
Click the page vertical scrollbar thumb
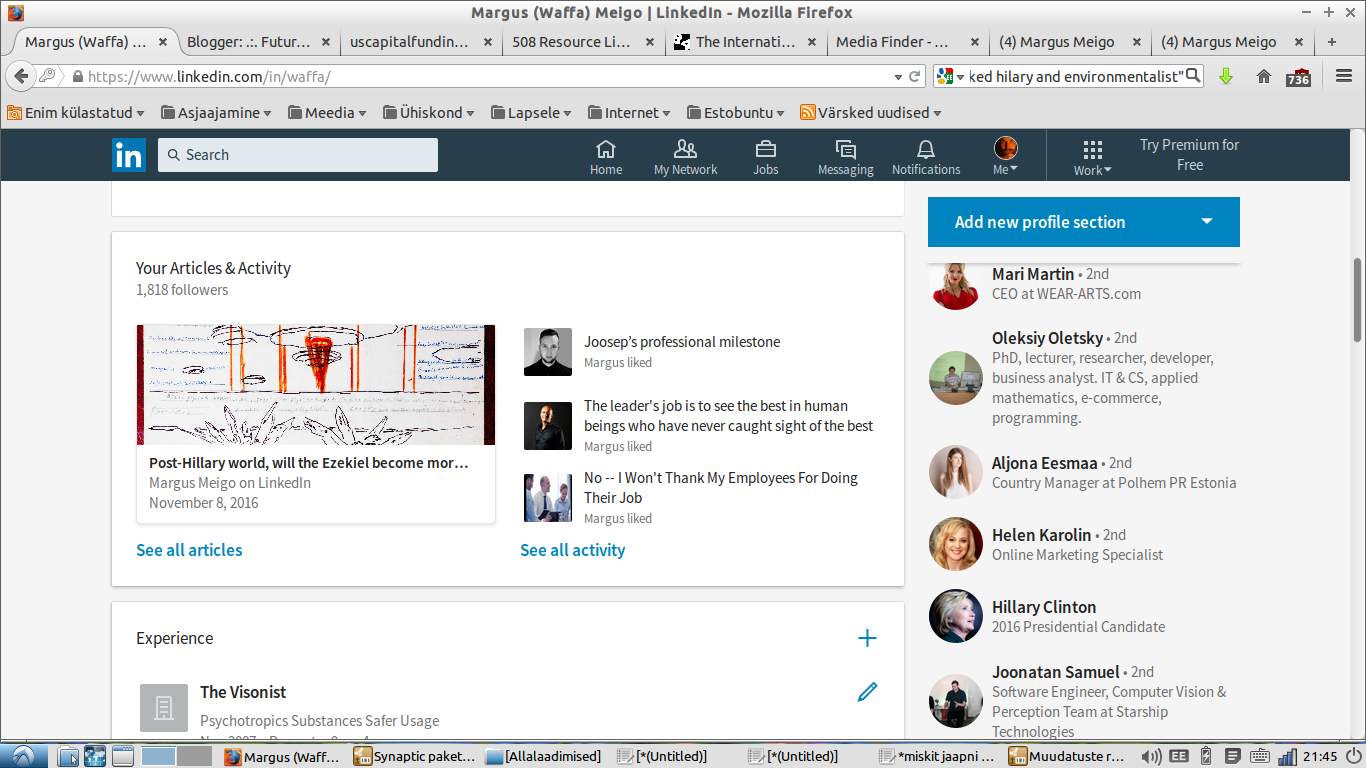pyautogui.click(x=1358, y=299)
